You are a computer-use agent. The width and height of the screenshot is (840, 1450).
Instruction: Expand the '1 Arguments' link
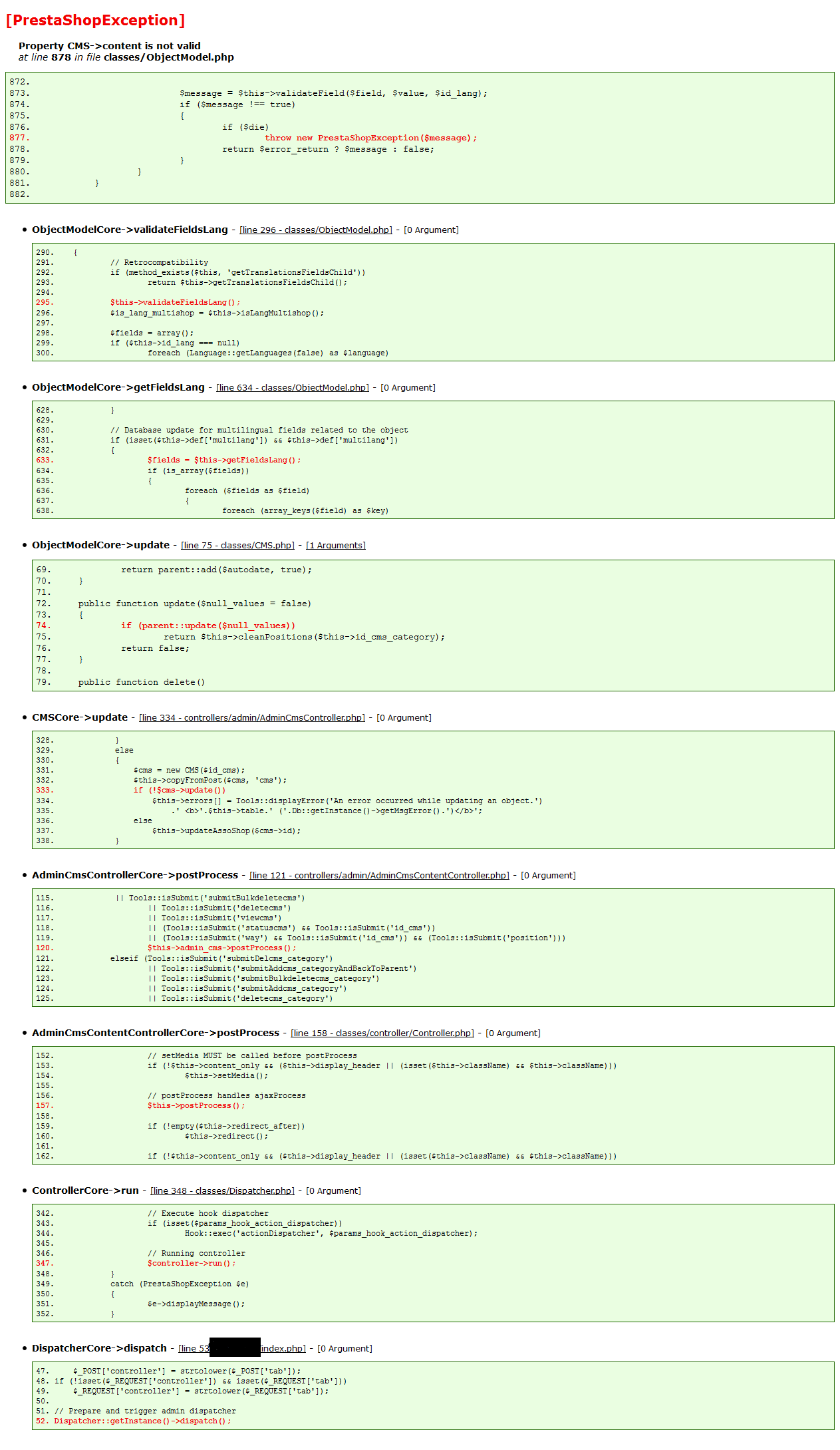(336, 546)
